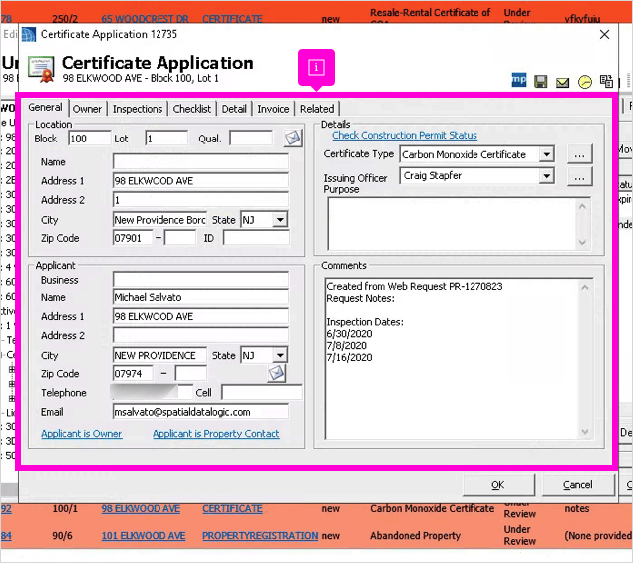Switch to the Invoice tab
The width and height of the screenshot is (633, 563).
coord(273,109)
